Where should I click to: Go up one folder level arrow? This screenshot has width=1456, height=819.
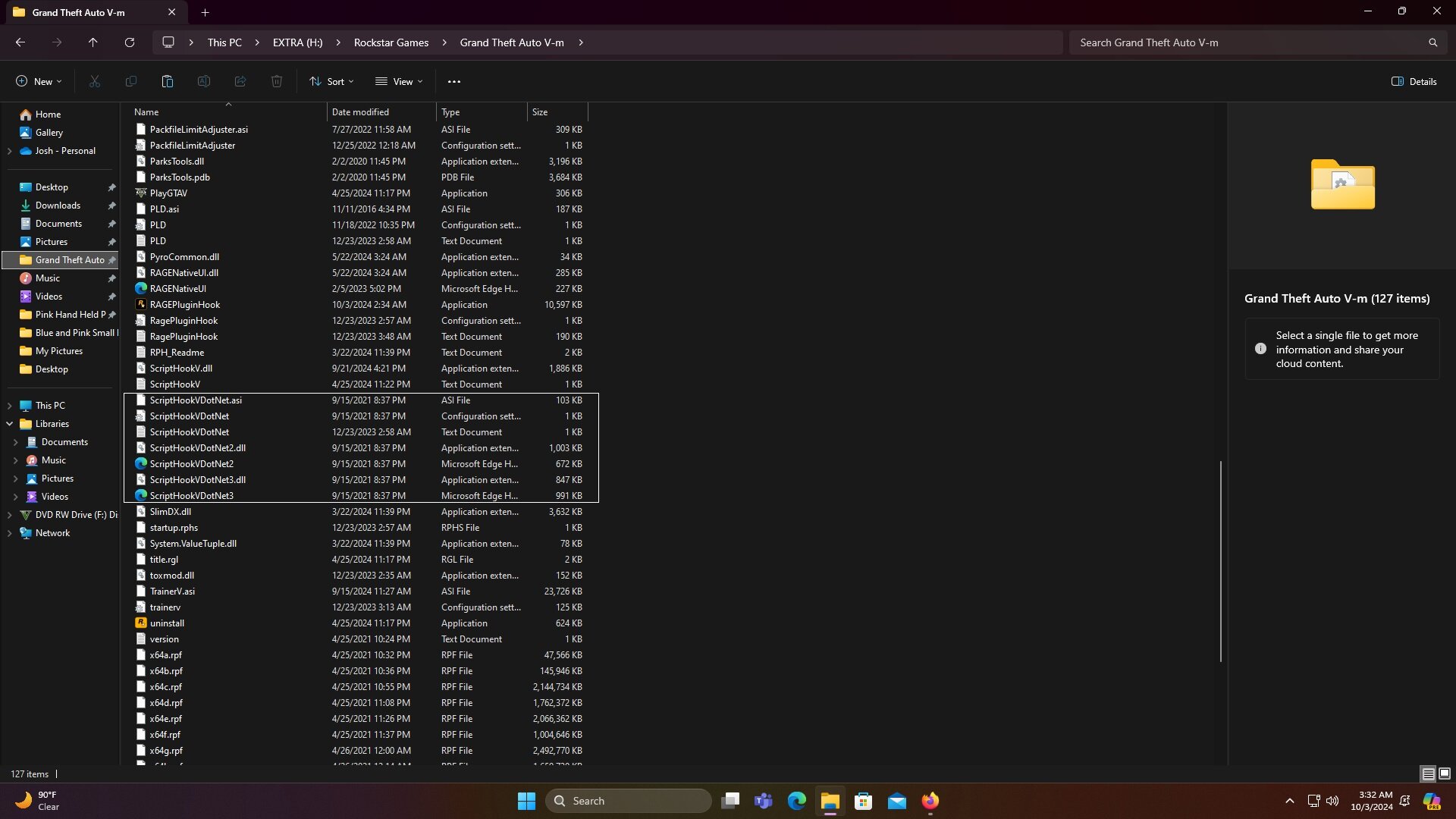(x=93, y=42)
